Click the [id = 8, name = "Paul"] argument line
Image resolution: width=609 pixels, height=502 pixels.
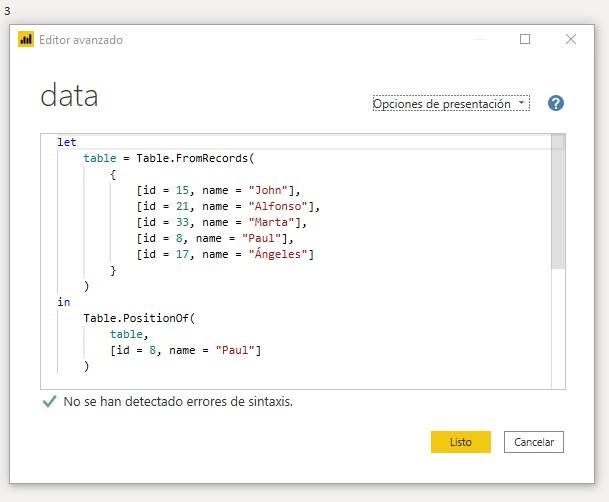(x=186, y=350)
